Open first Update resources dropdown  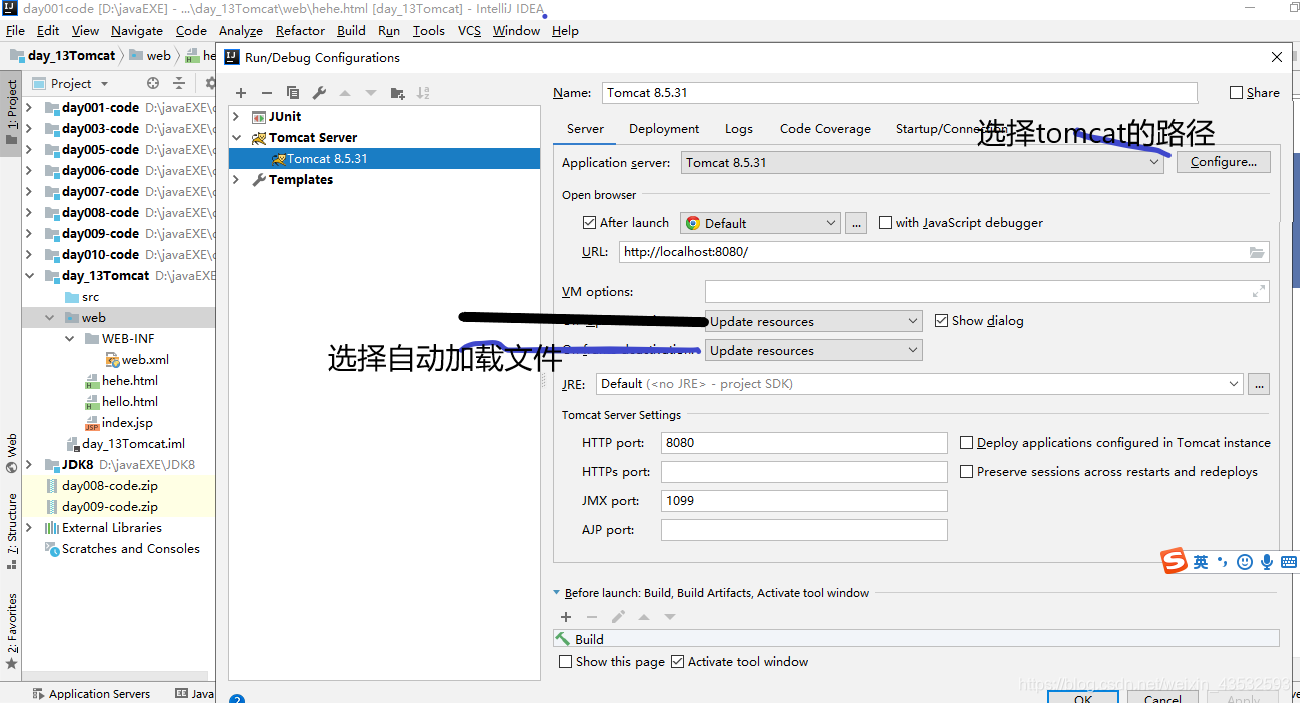point(814,321)
